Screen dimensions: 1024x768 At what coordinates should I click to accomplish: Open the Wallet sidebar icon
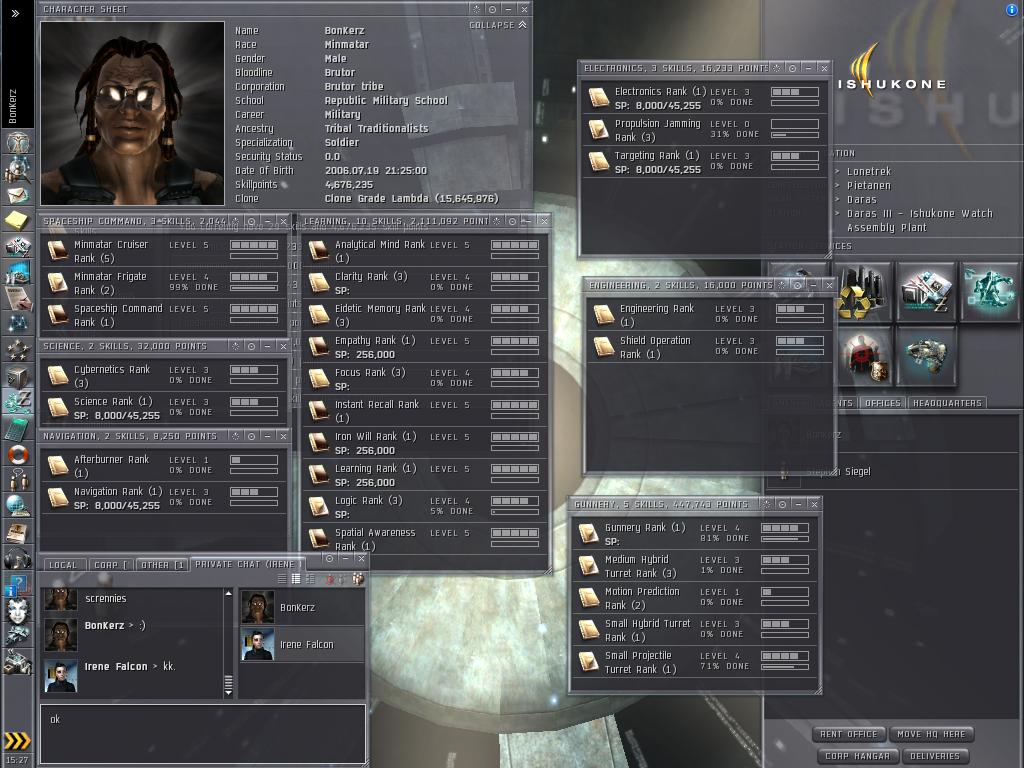pyautogui.click(x=18, y=402)
